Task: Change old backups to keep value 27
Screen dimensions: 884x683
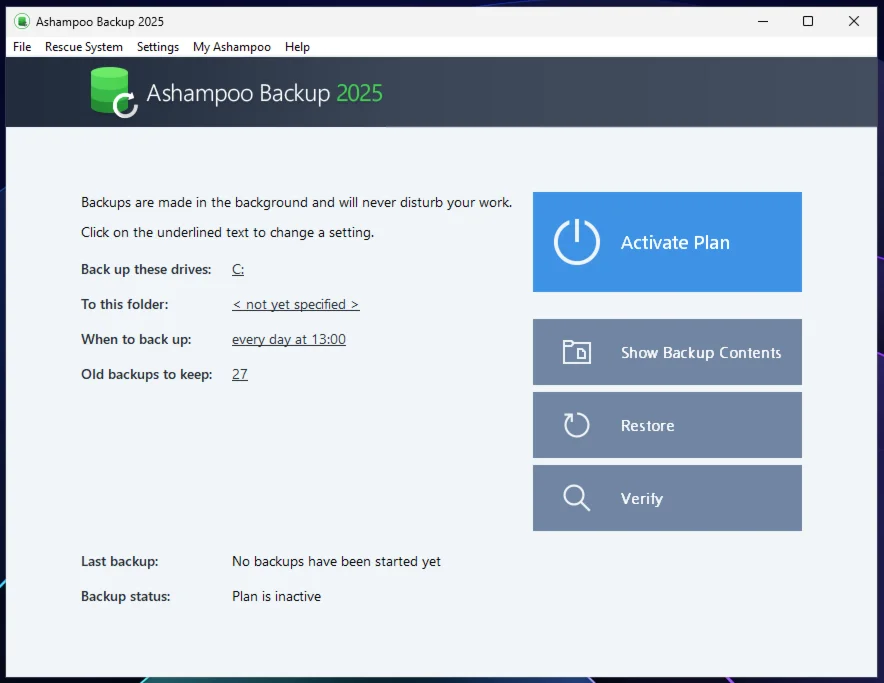Action: tap(240, 375)
